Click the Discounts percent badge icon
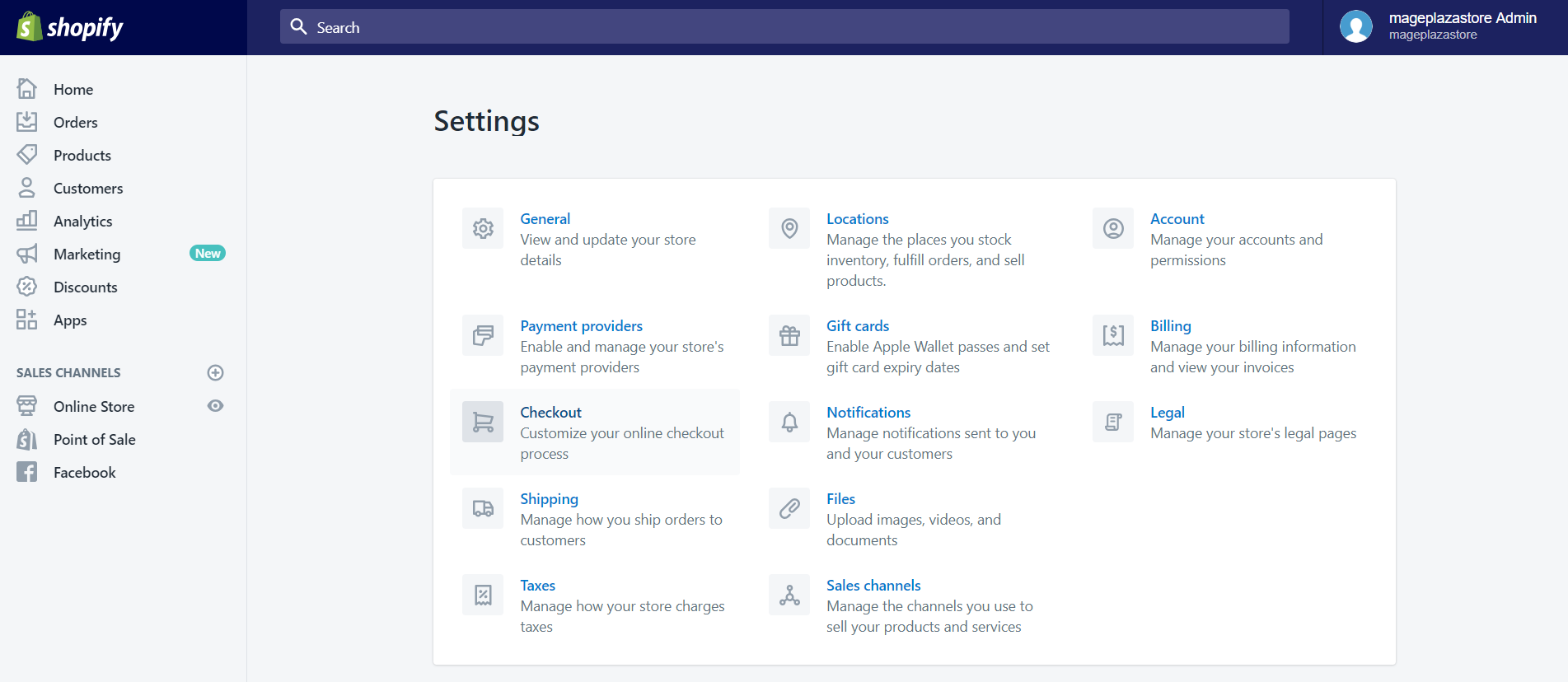1568x682 pixels. (26, 287)
